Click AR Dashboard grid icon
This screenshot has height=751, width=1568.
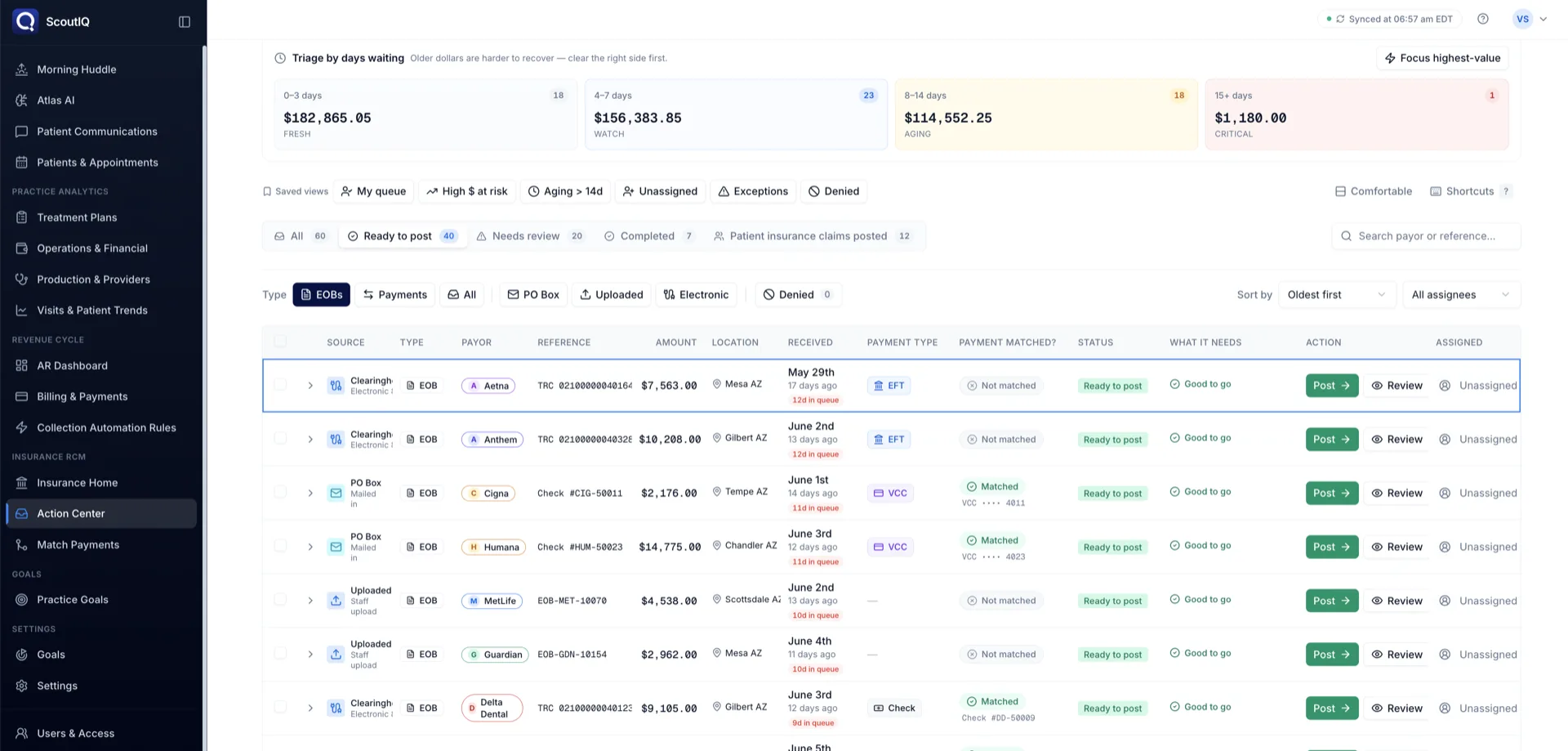click(22, 365)
